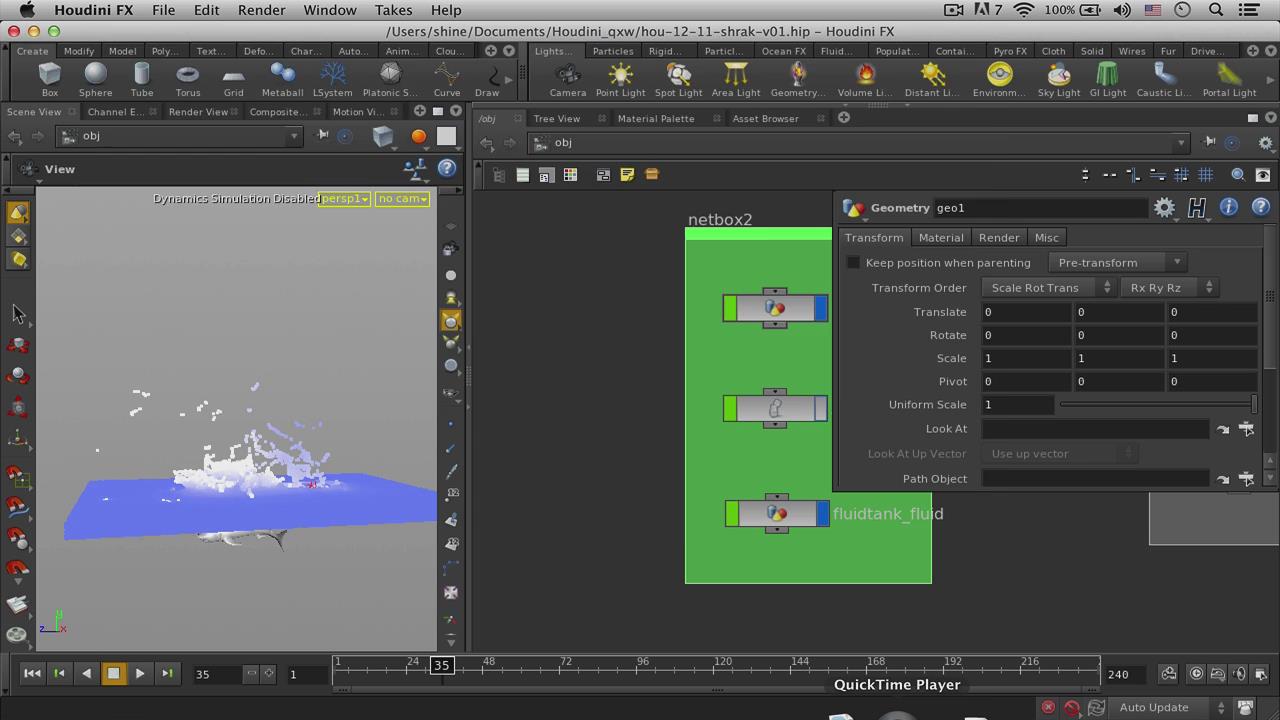Show geo1 node info icon
The height and width of the screenshot is (720, 1280).
point(1228,207)
